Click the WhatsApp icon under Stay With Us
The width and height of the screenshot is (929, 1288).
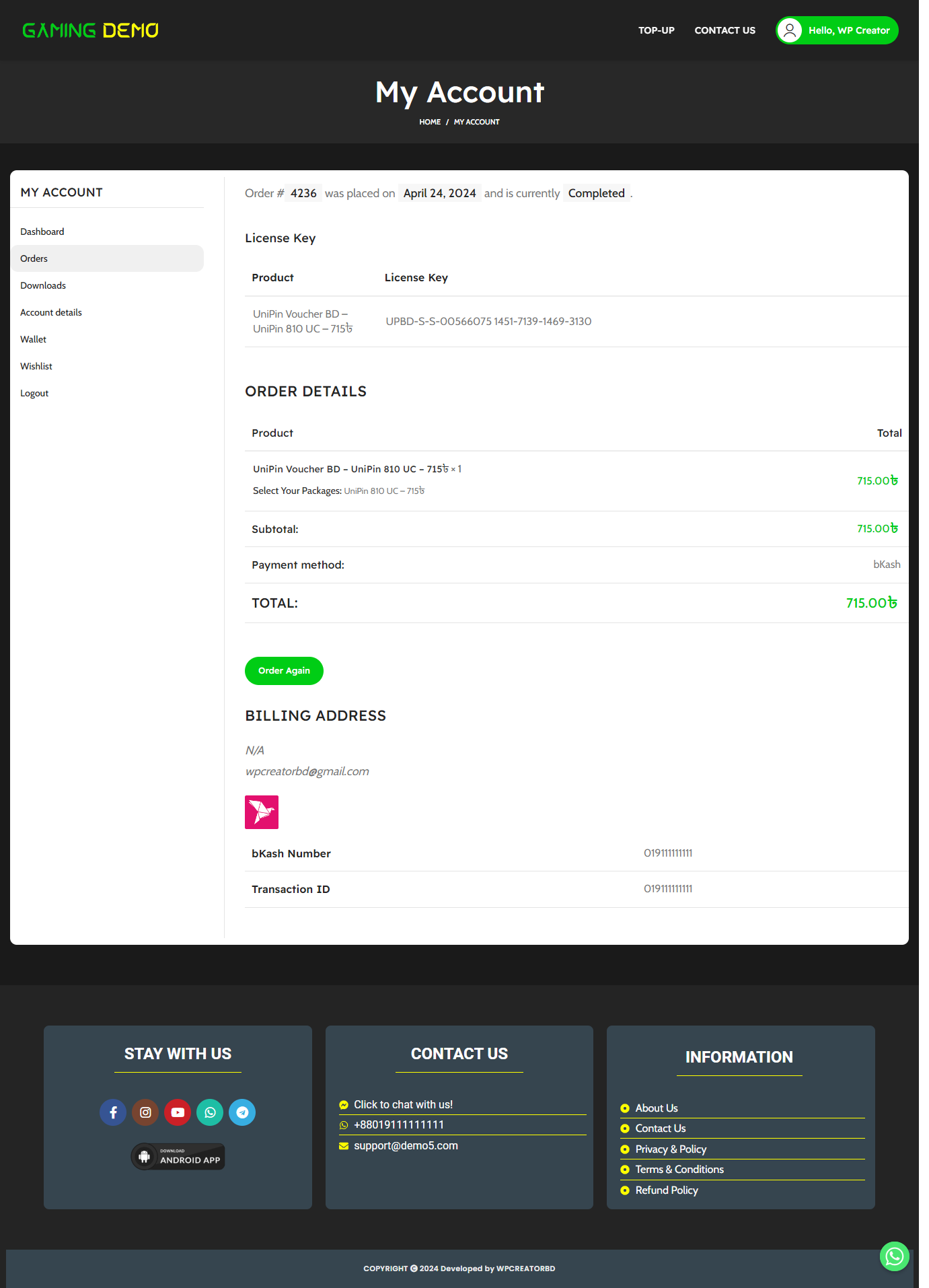[x=210, y=1112]
